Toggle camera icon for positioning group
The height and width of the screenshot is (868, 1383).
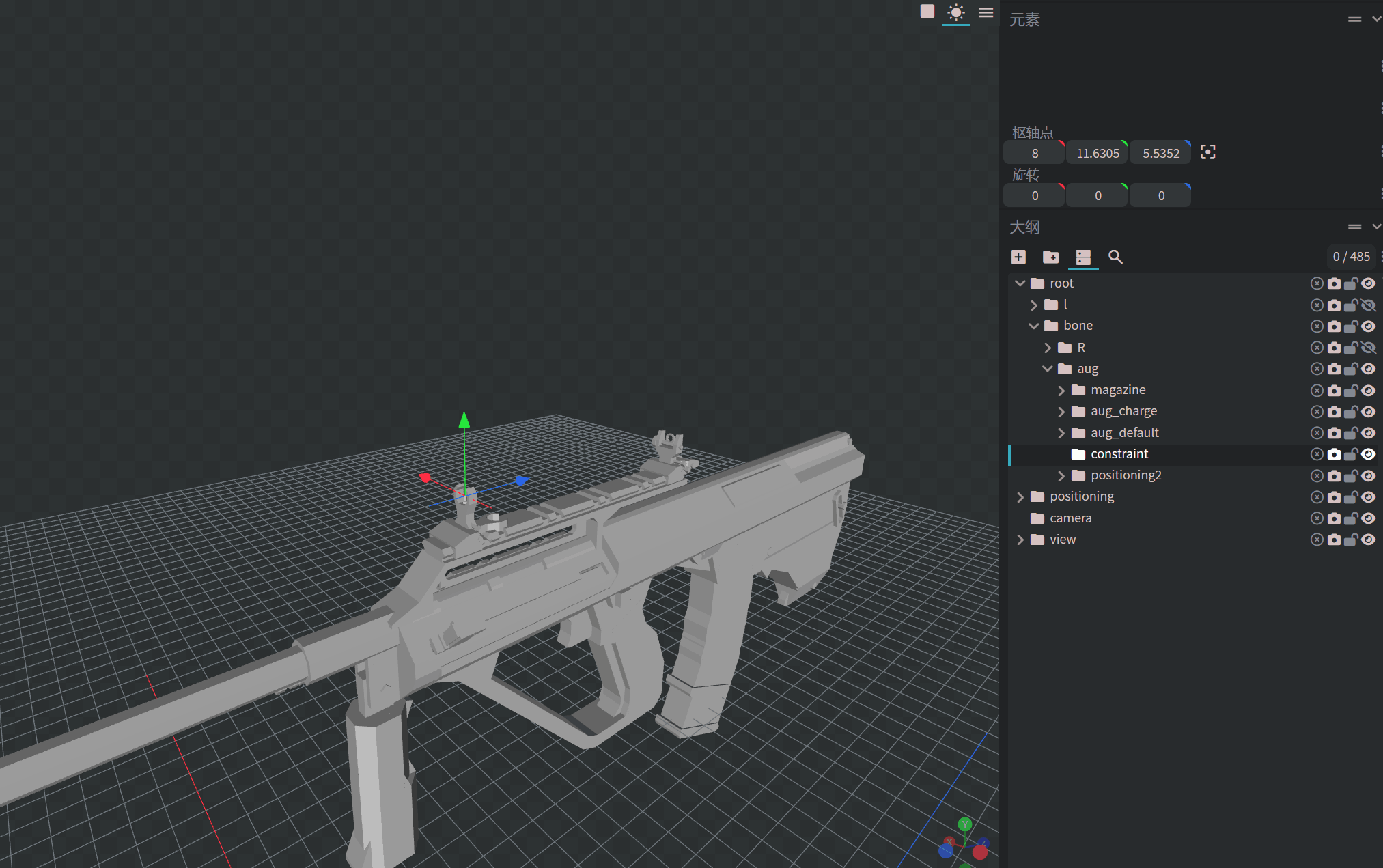tap(1334, 497)
